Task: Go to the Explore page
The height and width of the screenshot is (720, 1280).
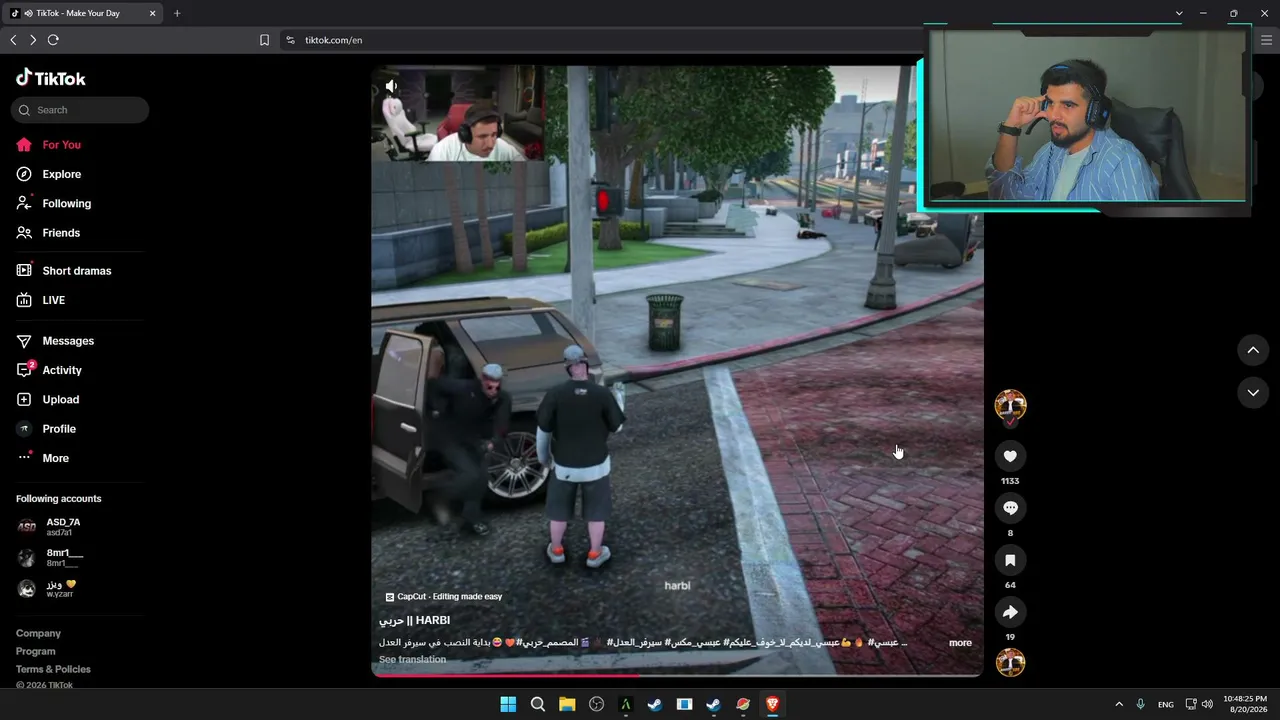Action: click(x=48, y=174)
